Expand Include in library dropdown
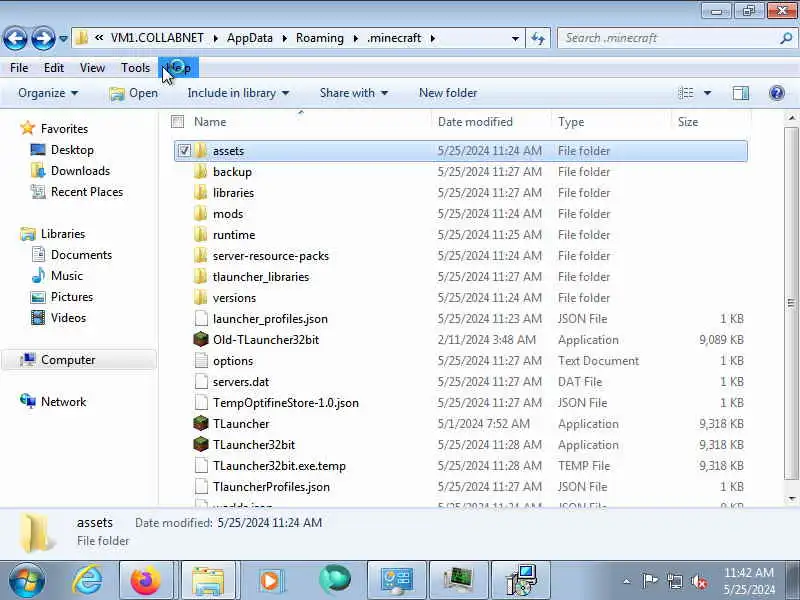 pyautogui.click(x=238, y=93)
